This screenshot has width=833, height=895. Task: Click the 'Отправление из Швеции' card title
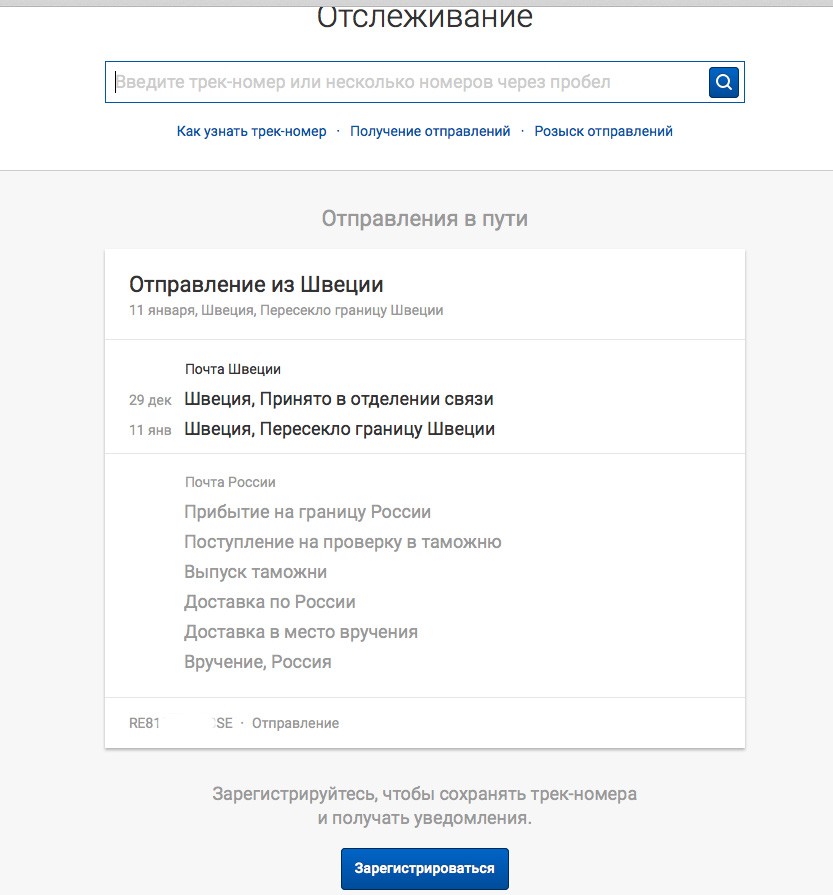256,285
